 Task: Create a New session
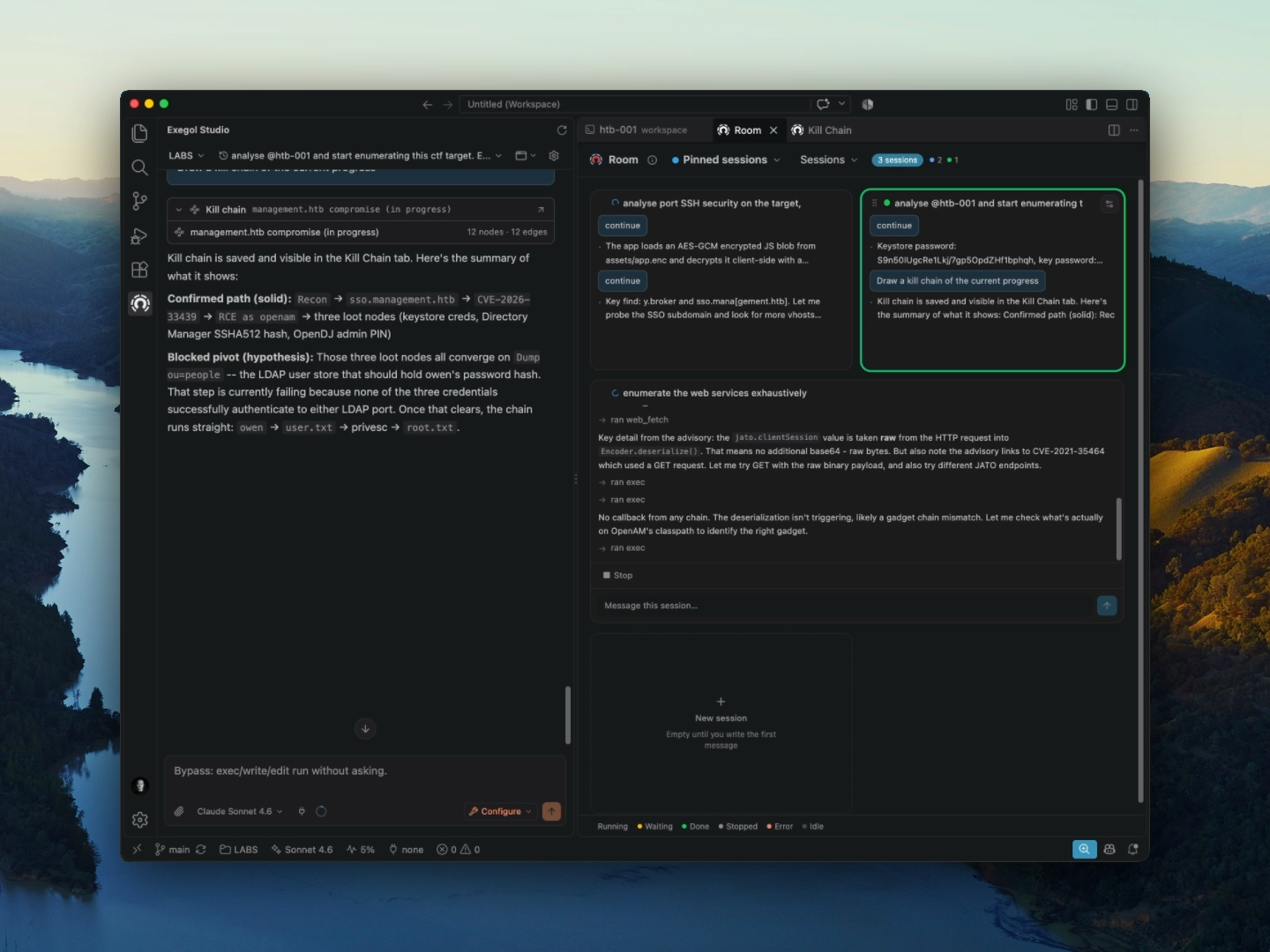click(721, 723)
